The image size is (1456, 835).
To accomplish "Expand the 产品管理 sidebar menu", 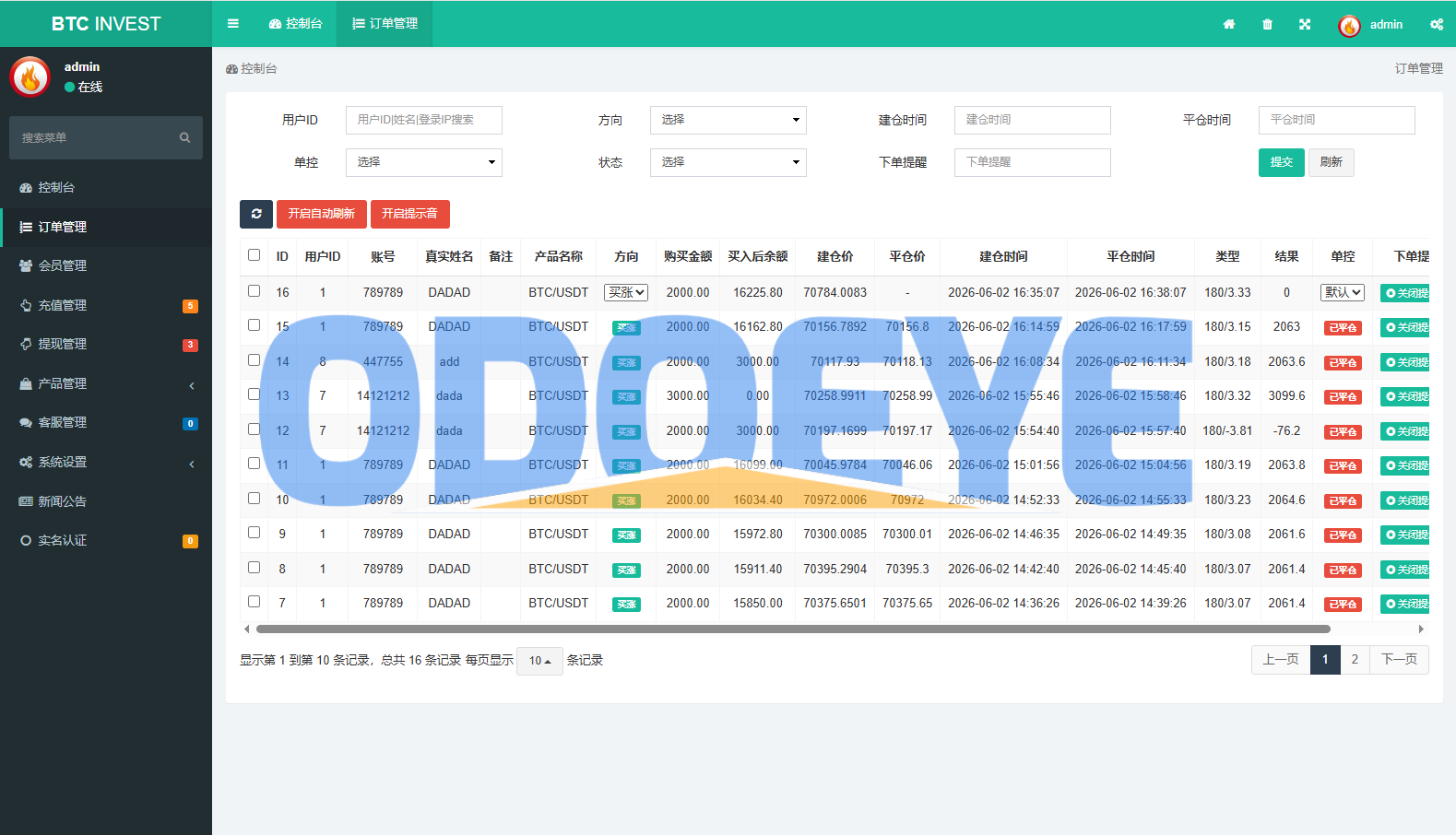I will click(x=106, y=383).
